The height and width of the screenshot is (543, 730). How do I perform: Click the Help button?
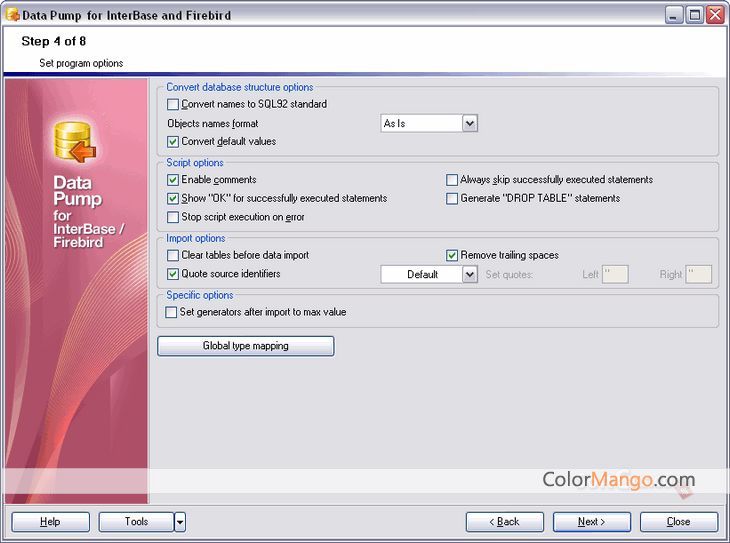click(50, 522)
